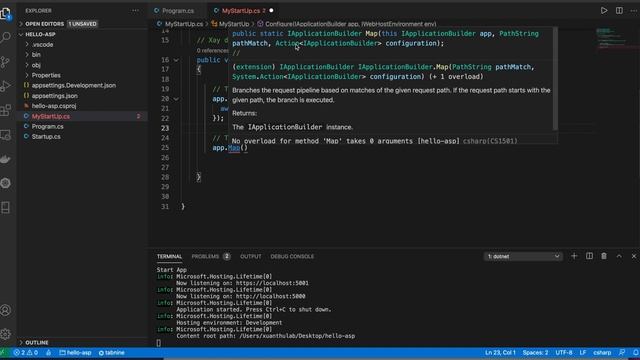Image resolution: width=640 pixels, height=360 pixels.
Task: Open the Source Control view
Action: coord(6,62)
